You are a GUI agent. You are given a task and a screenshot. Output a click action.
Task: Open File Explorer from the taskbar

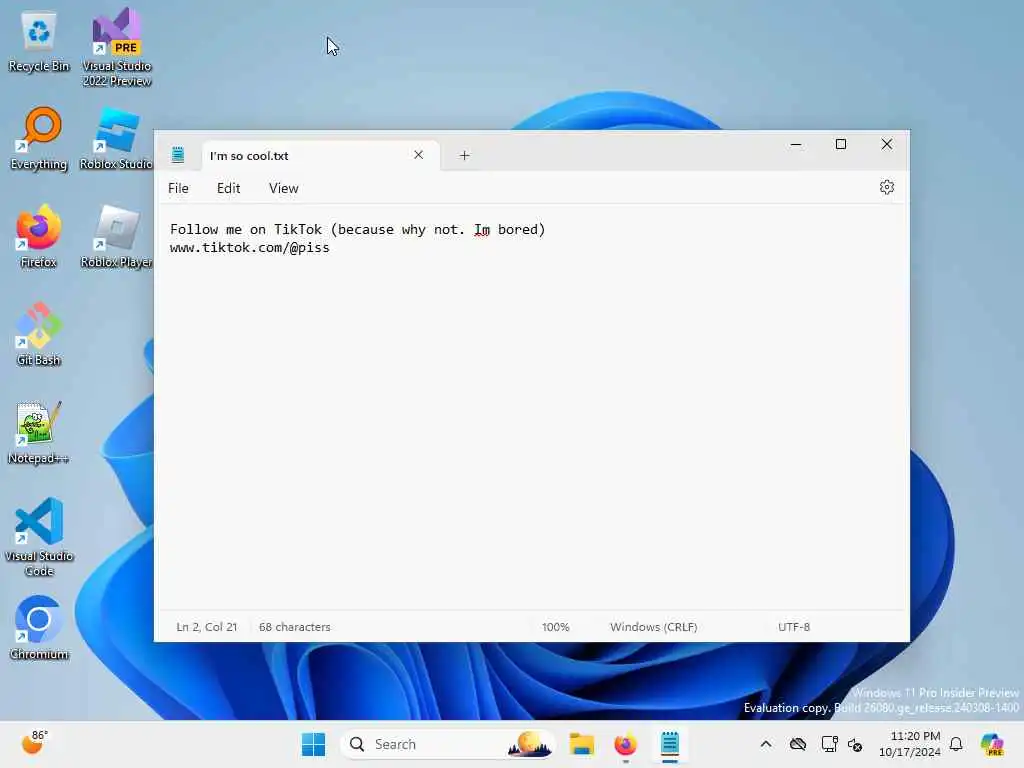(581, 744)
